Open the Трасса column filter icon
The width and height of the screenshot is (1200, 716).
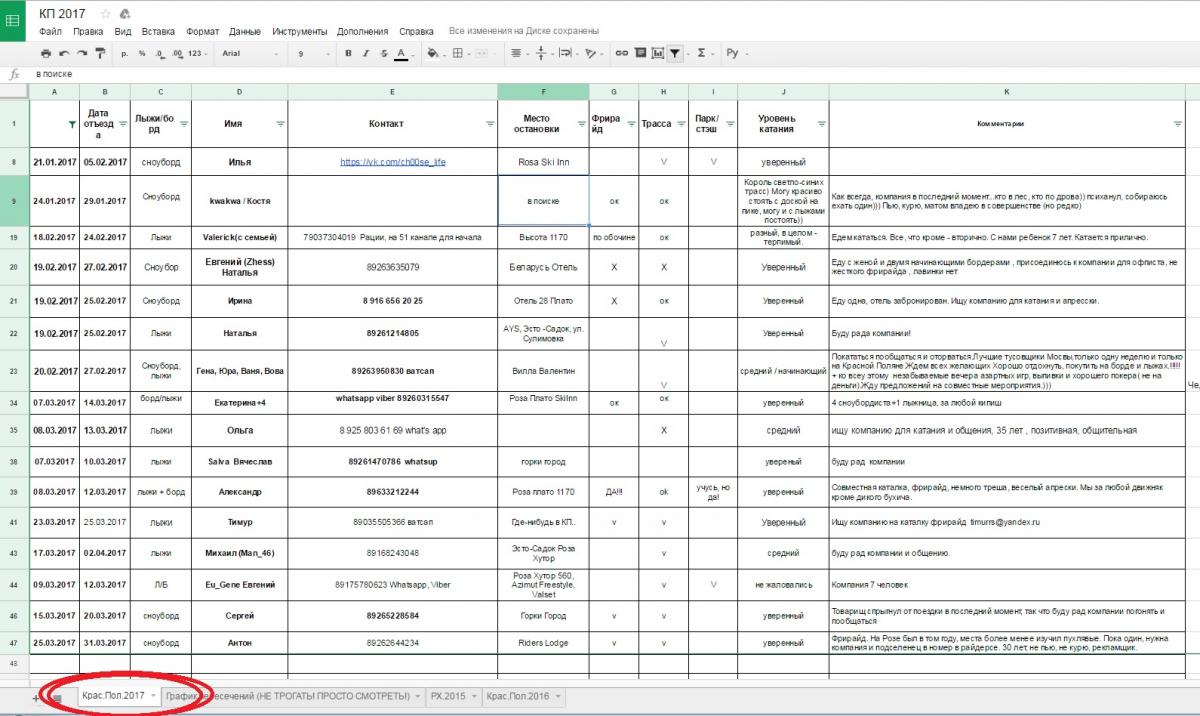[x=680, y=124]
